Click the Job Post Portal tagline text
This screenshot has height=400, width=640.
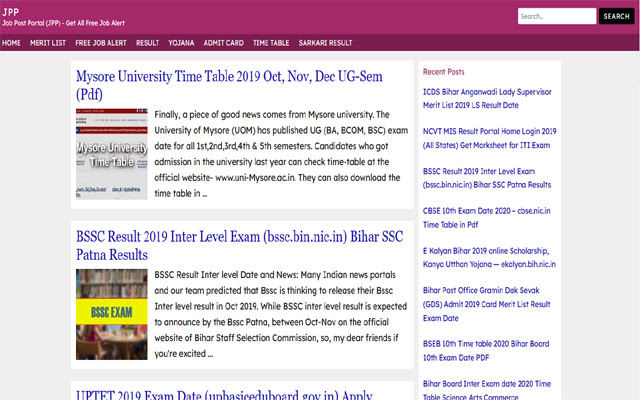(x=63, y=23)
